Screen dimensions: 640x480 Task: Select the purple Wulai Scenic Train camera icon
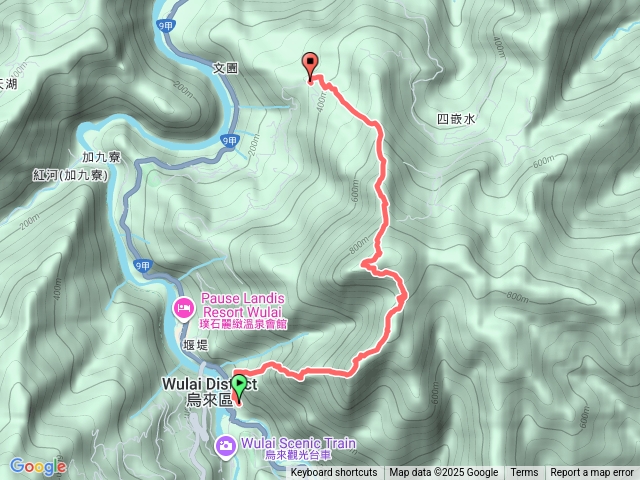pos(226,445)
